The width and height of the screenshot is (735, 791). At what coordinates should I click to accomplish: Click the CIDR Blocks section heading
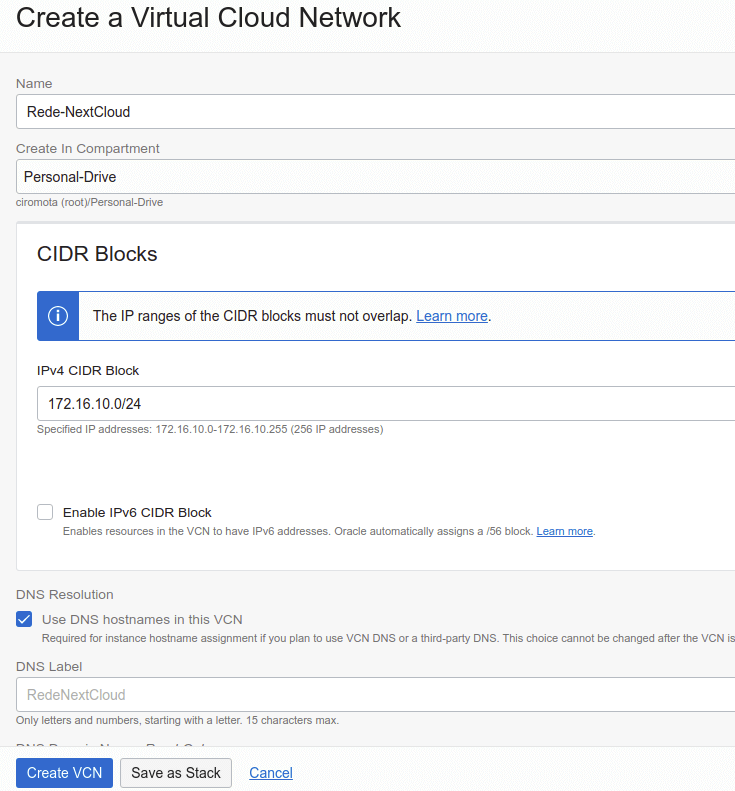click(97, 254)
